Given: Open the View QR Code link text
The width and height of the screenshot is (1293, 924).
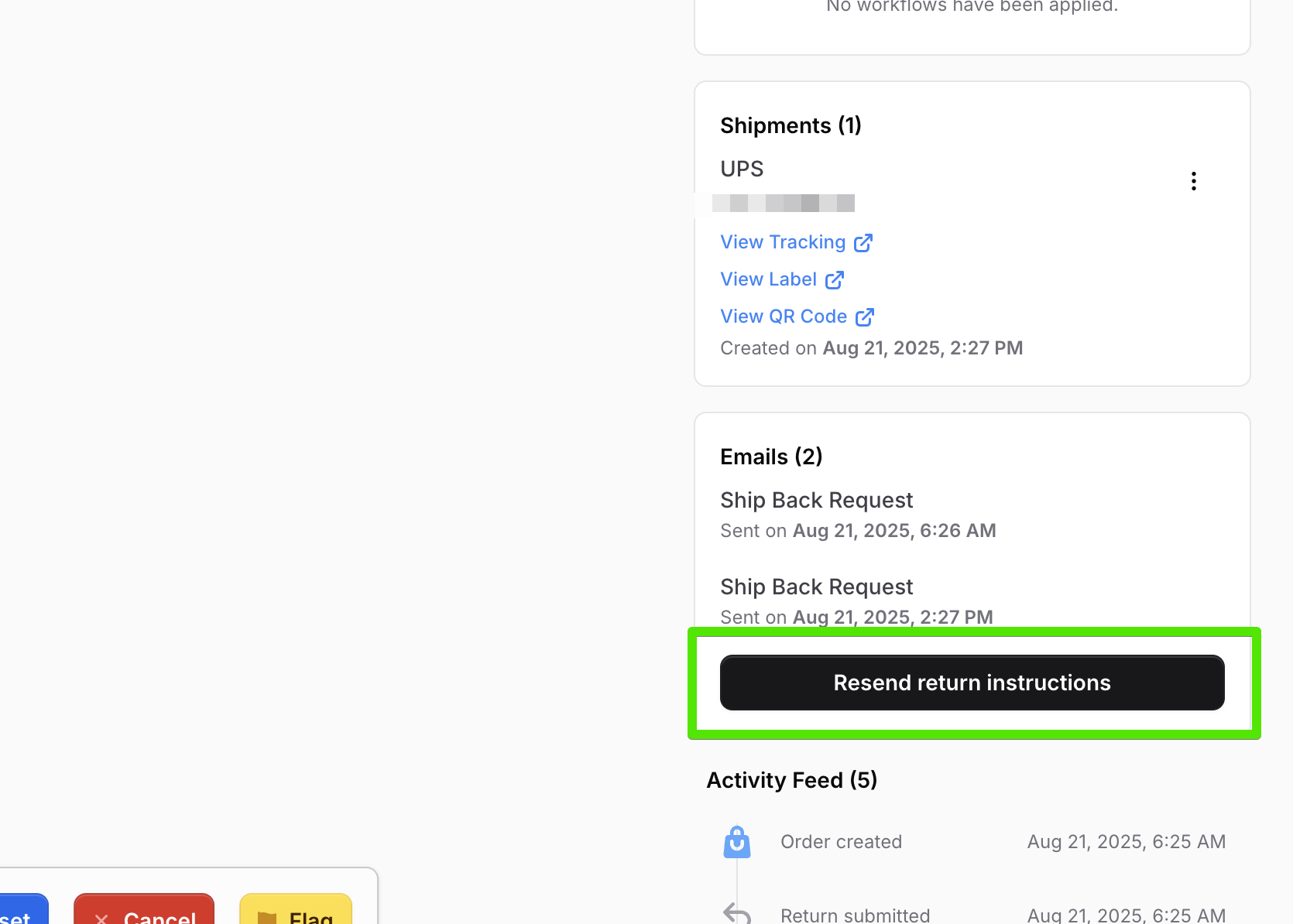Looking at the screenshot, I should pos(783,317).
